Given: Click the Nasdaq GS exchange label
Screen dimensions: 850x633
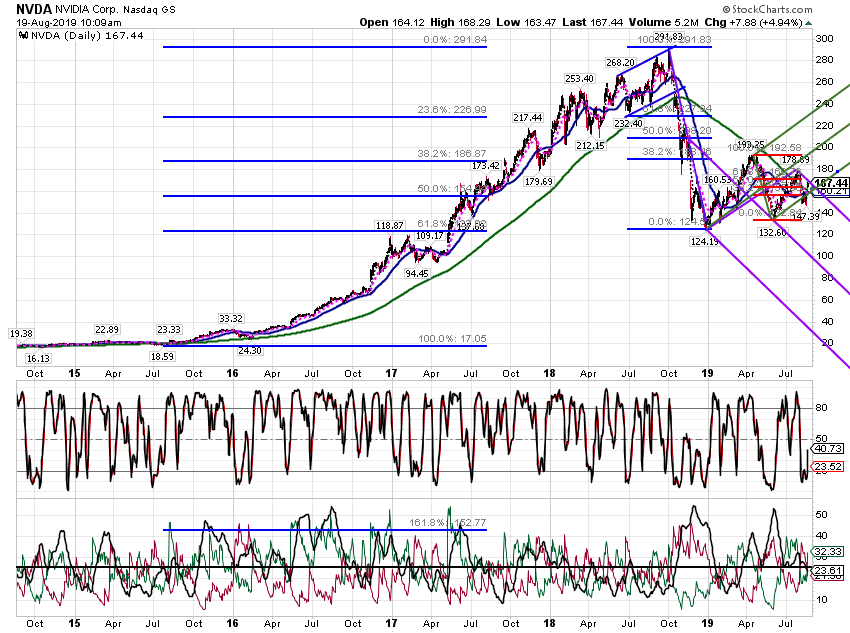Looking at the screenshot, I should coord(149,10).
